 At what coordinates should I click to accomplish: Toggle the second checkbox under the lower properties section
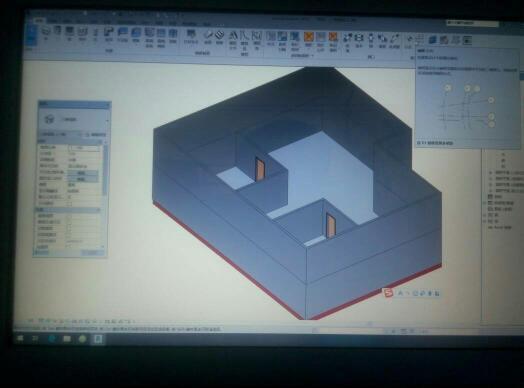[69, 223]
